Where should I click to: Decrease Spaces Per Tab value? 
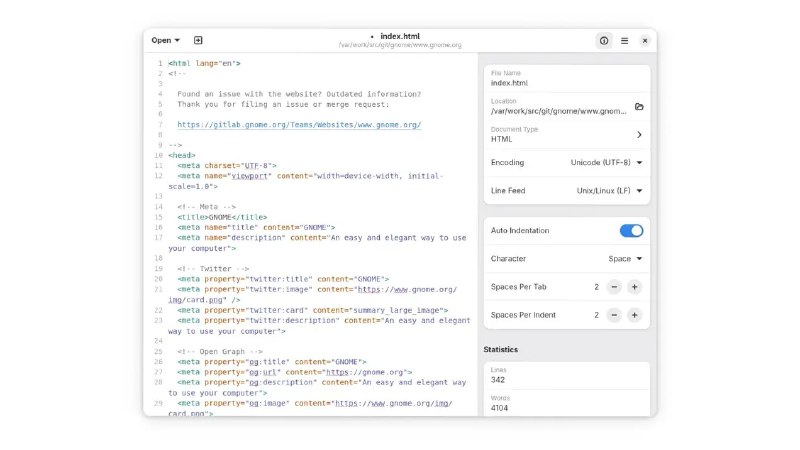tap(614, 287)
